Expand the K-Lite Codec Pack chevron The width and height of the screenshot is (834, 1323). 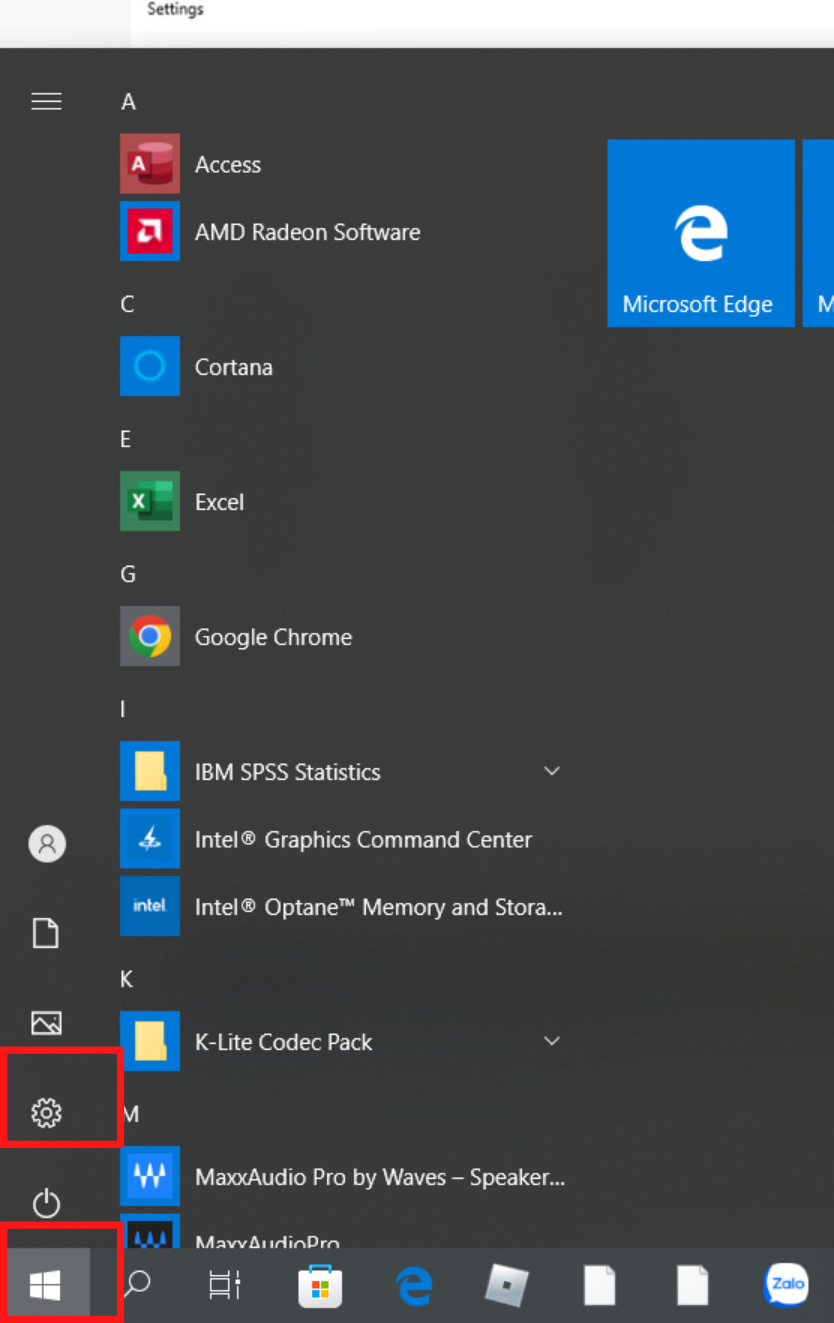point(552,1041)
